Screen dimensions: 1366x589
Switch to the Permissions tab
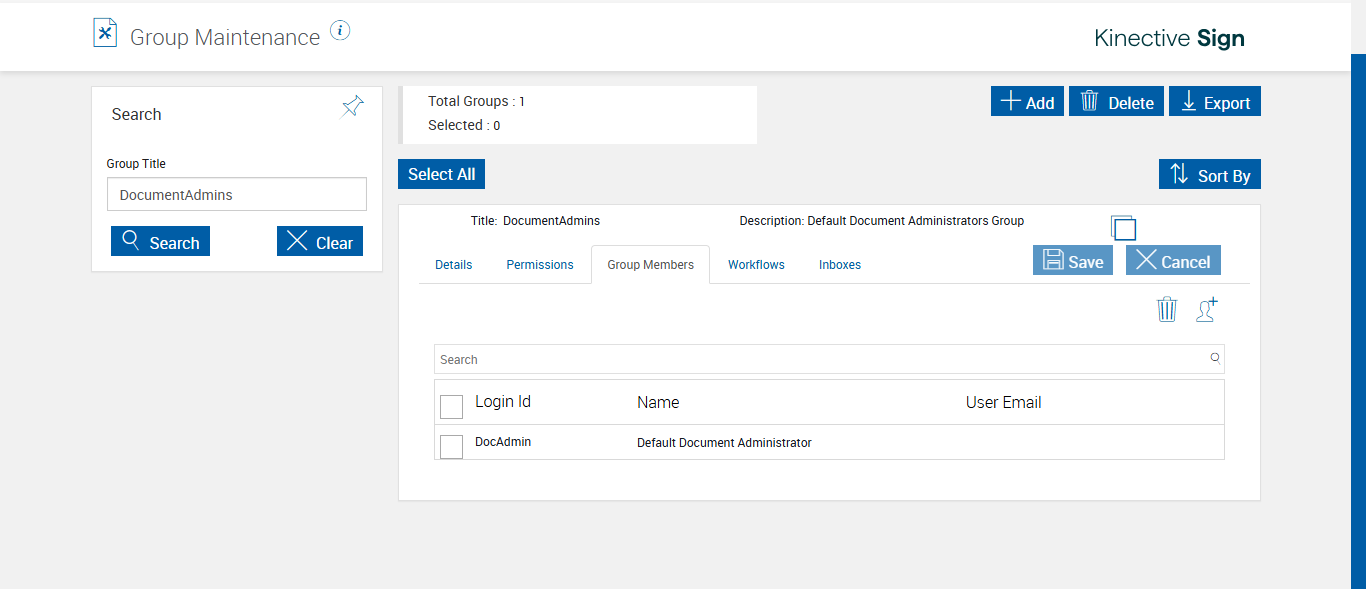tap(540, 265)
